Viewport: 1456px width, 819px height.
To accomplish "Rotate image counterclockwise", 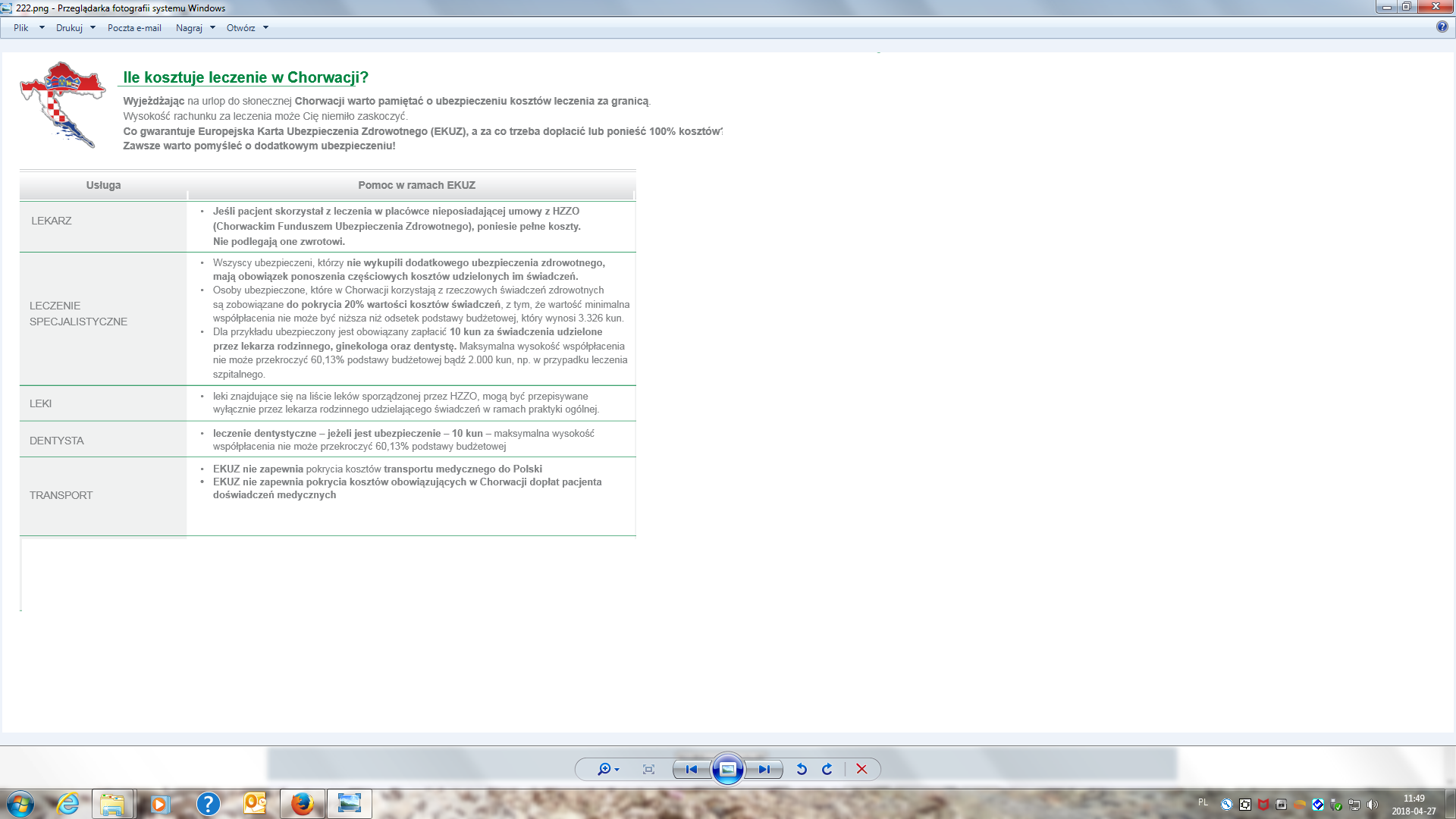I will click(x=802, y=769).
